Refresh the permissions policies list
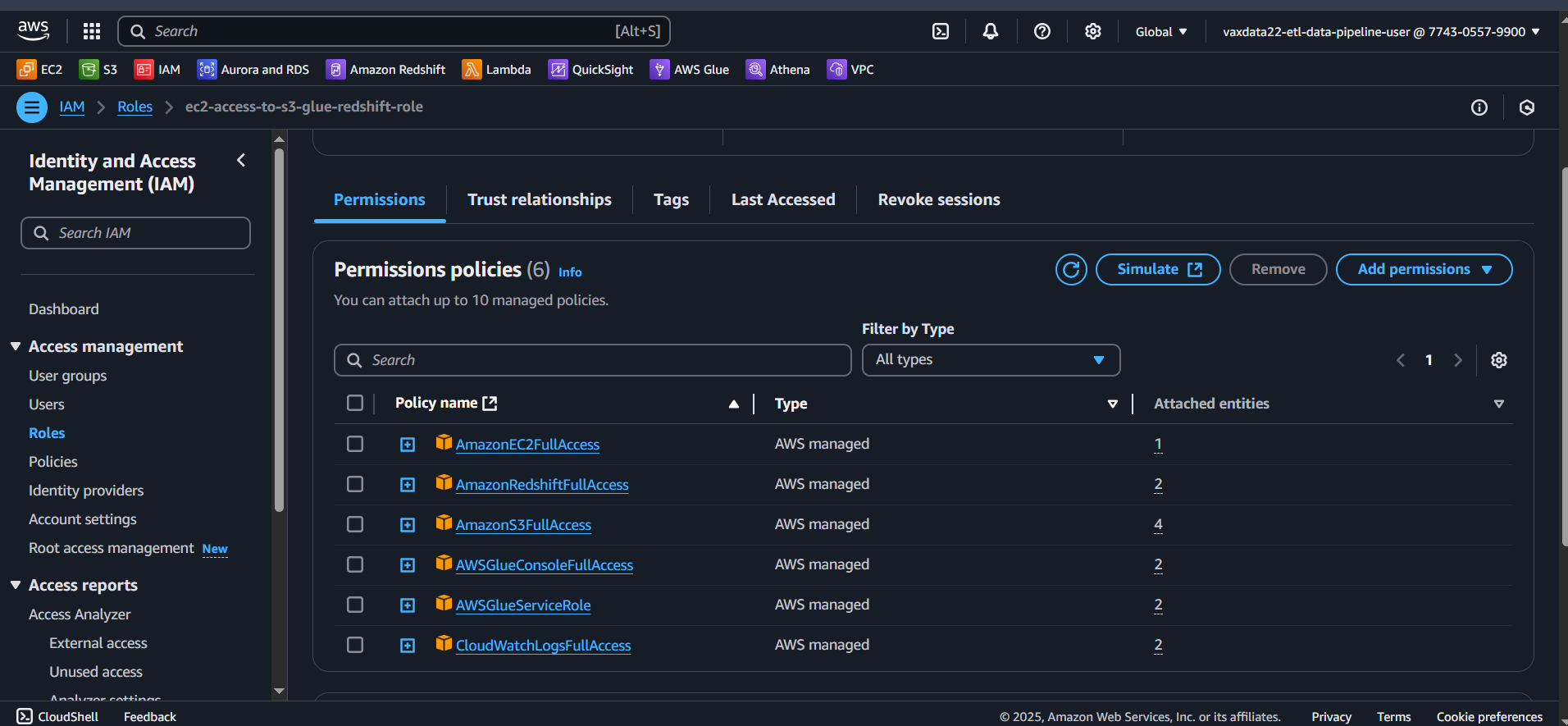The image size is (1568, 726). click(x=1071, y=269)
